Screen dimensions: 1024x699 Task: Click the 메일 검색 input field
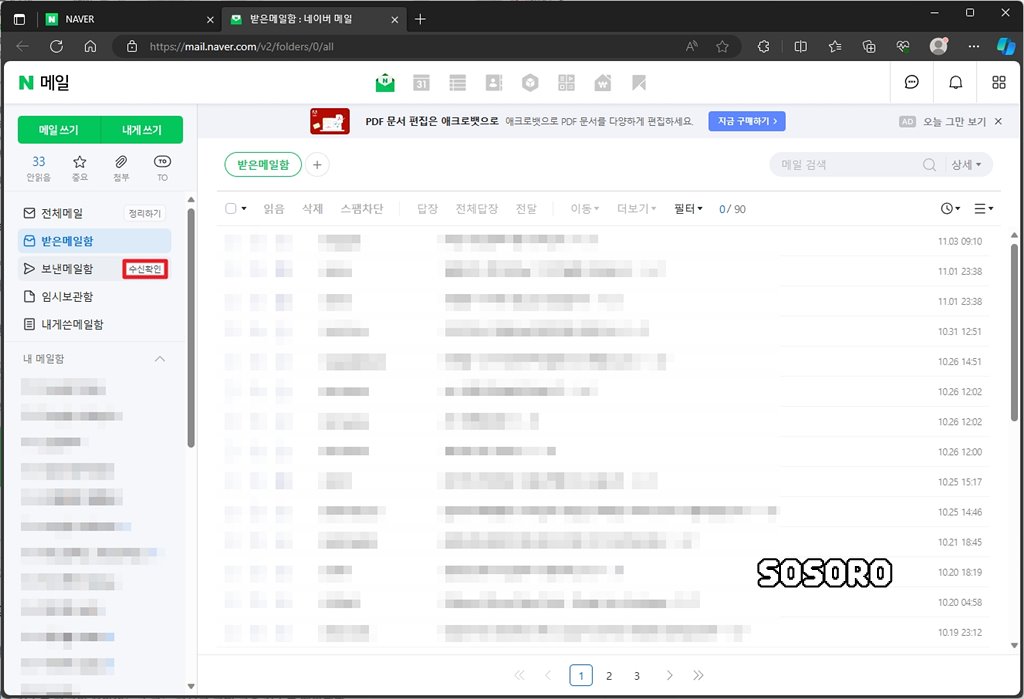pyautogui.click(x=849, y=165)
